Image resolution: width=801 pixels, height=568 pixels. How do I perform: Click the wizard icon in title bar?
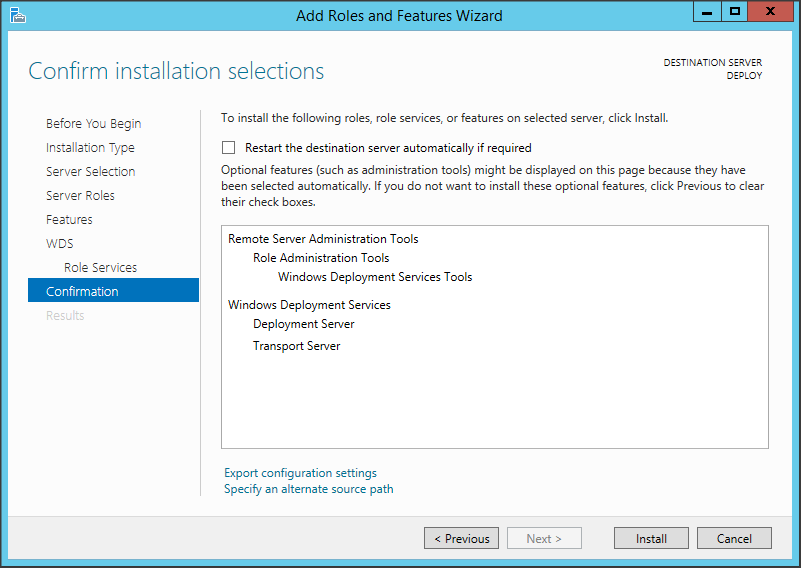(x=17, y=15)
